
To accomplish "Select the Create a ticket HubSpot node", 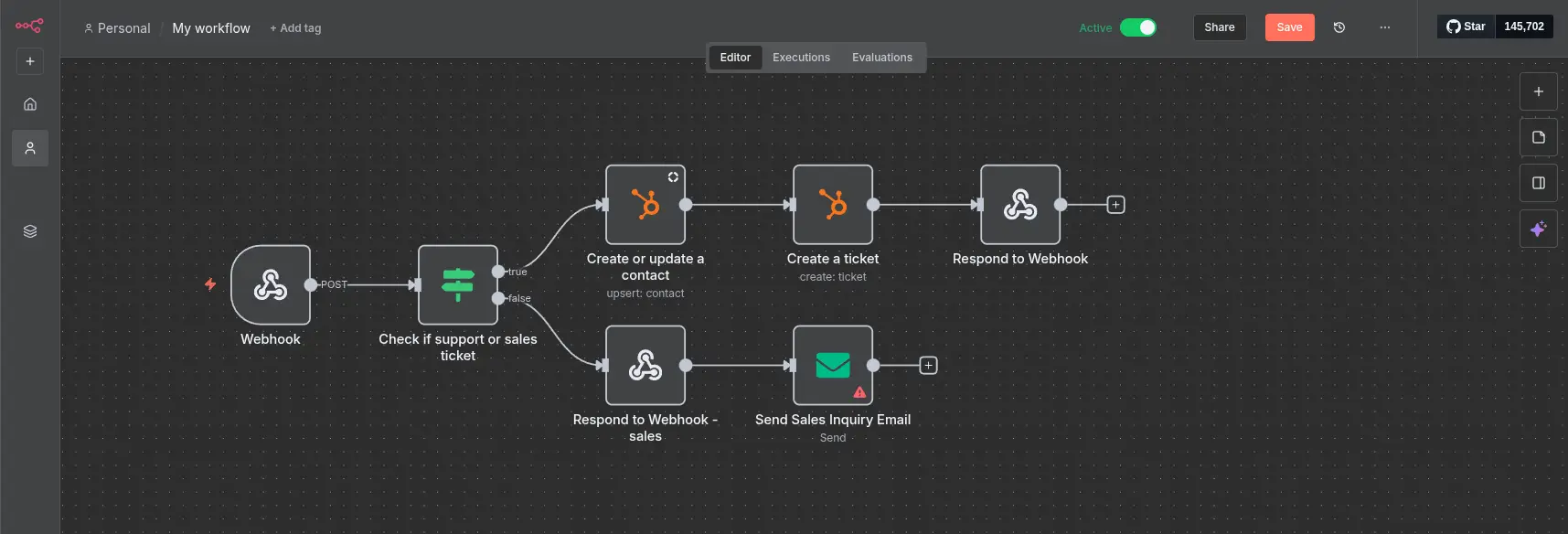I will pos(832,205).
